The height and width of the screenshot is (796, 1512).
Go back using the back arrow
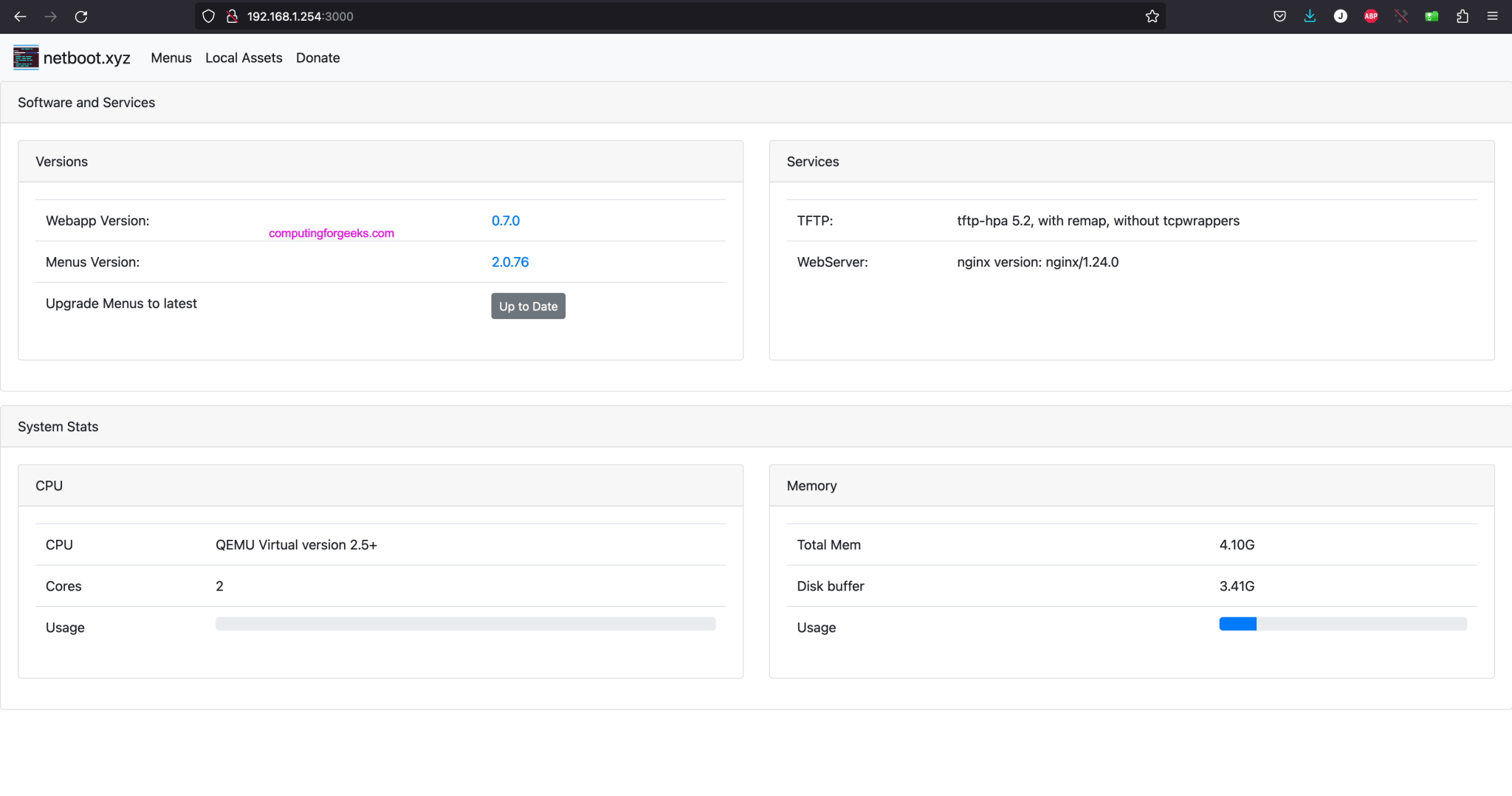click(19, 16)
